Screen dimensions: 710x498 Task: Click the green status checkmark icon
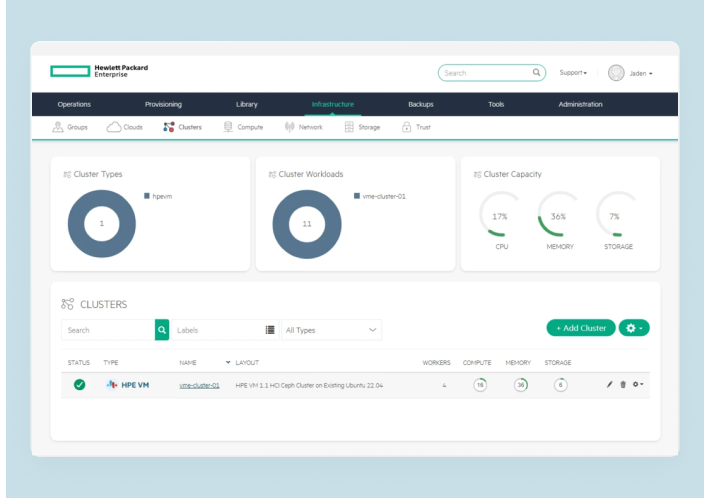(x=79, y=385)
